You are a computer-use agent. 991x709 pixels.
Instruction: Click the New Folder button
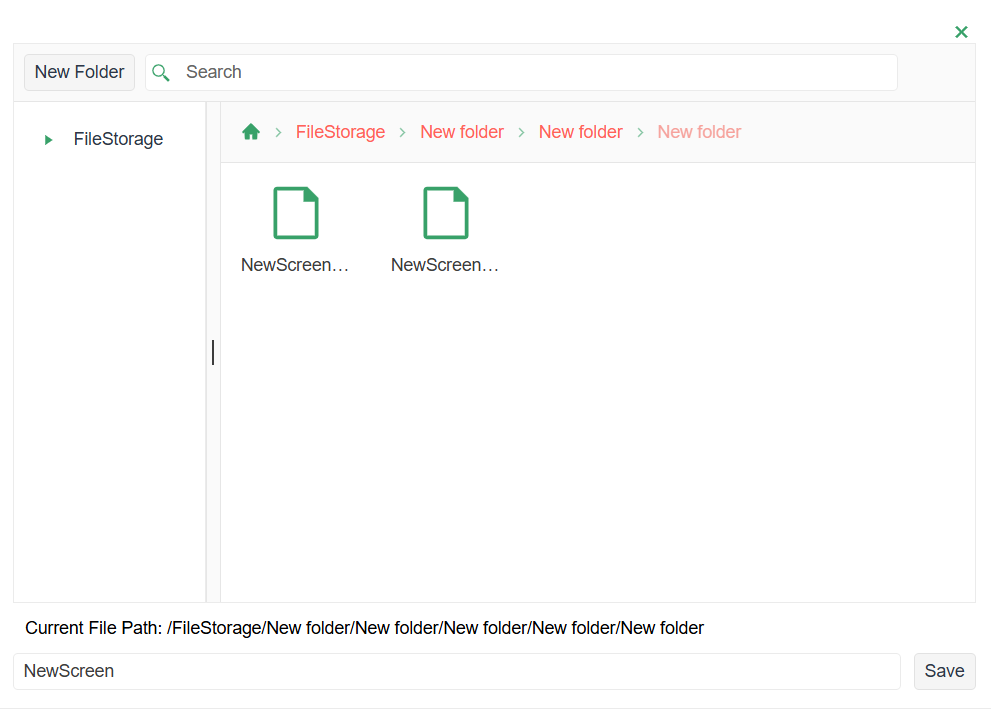[x=80, y=72]
